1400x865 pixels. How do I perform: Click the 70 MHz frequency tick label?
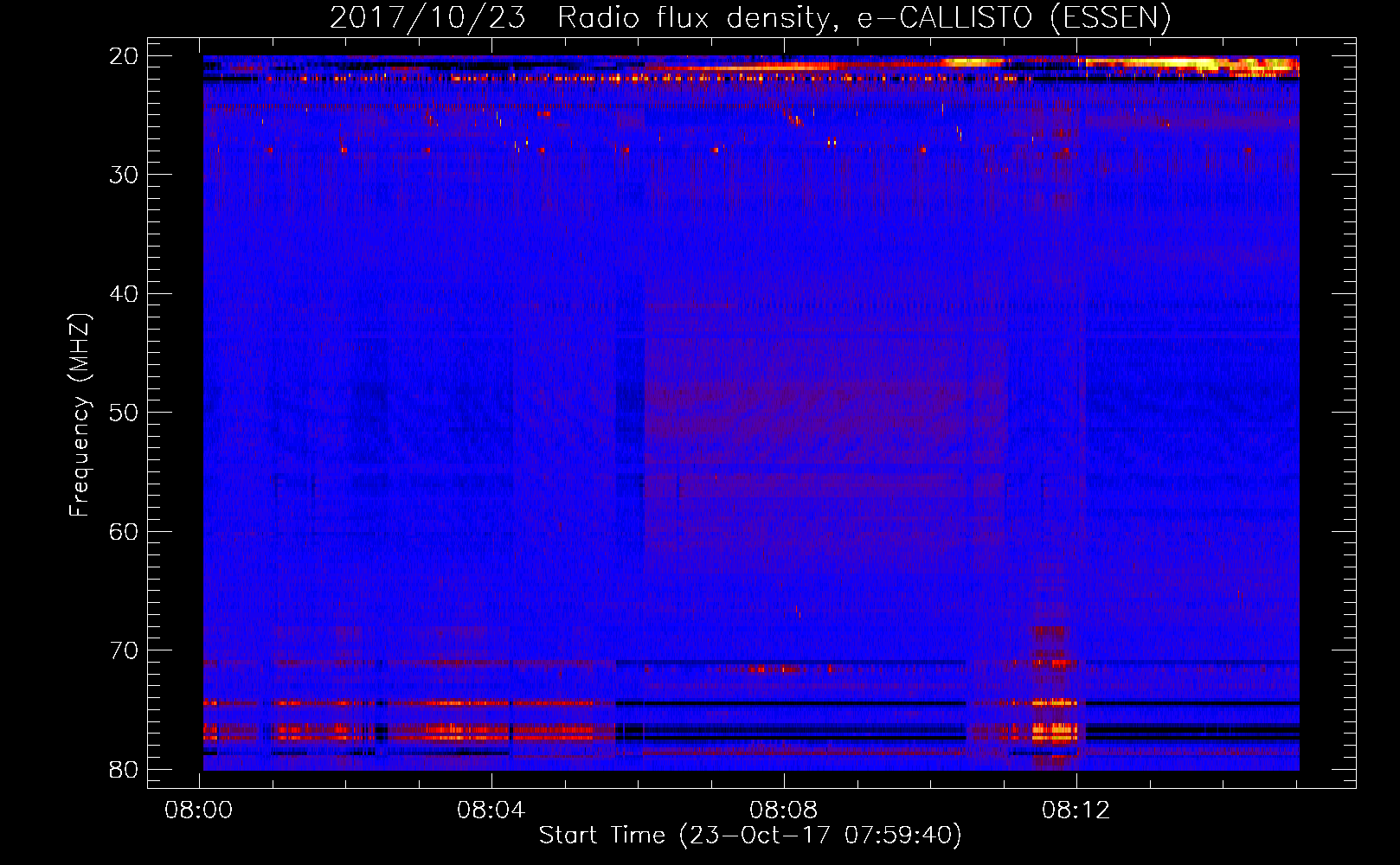pyautogui.click(x=124, y=650)
